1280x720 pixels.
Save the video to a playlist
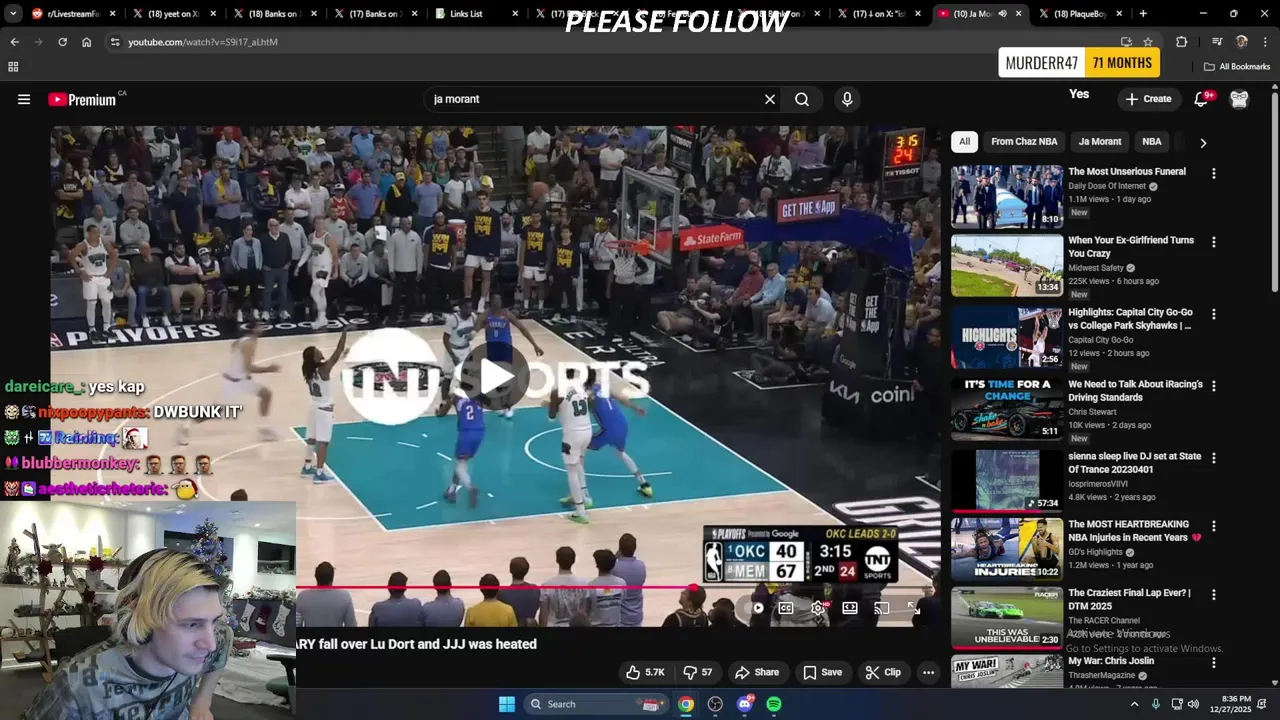[x=823, y=672]
